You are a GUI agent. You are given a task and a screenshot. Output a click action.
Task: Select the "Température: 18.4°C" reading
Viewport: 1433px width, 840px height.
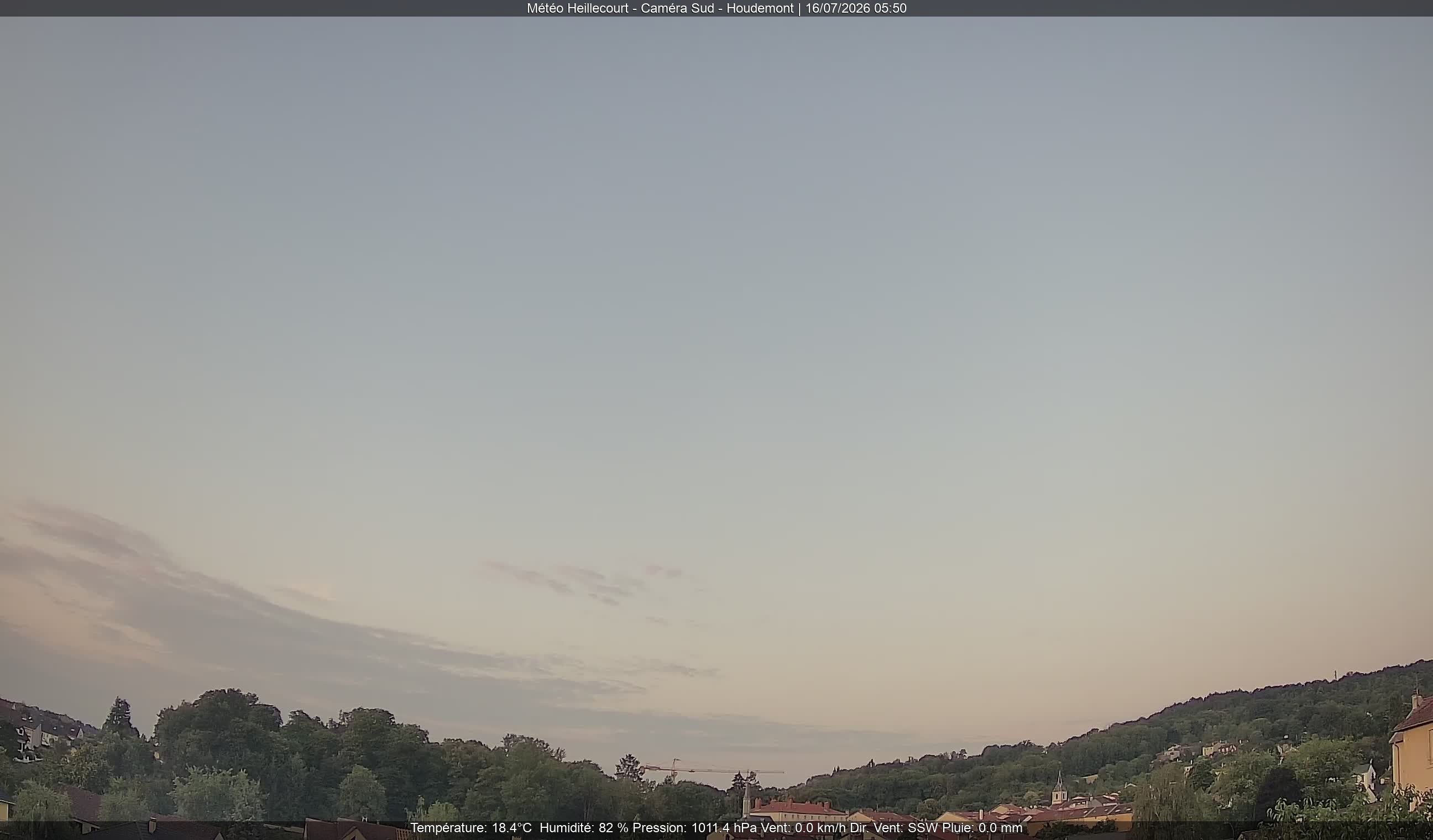(x=471, y=828)
